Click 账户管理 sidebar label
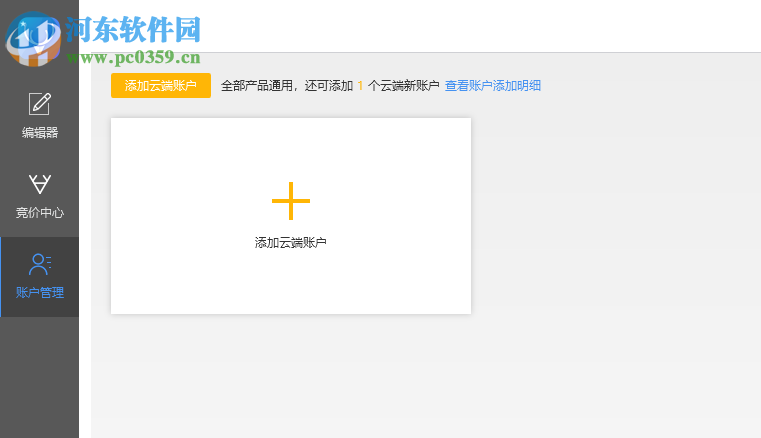This screenshot has width=761, height=438. [40, 292]
